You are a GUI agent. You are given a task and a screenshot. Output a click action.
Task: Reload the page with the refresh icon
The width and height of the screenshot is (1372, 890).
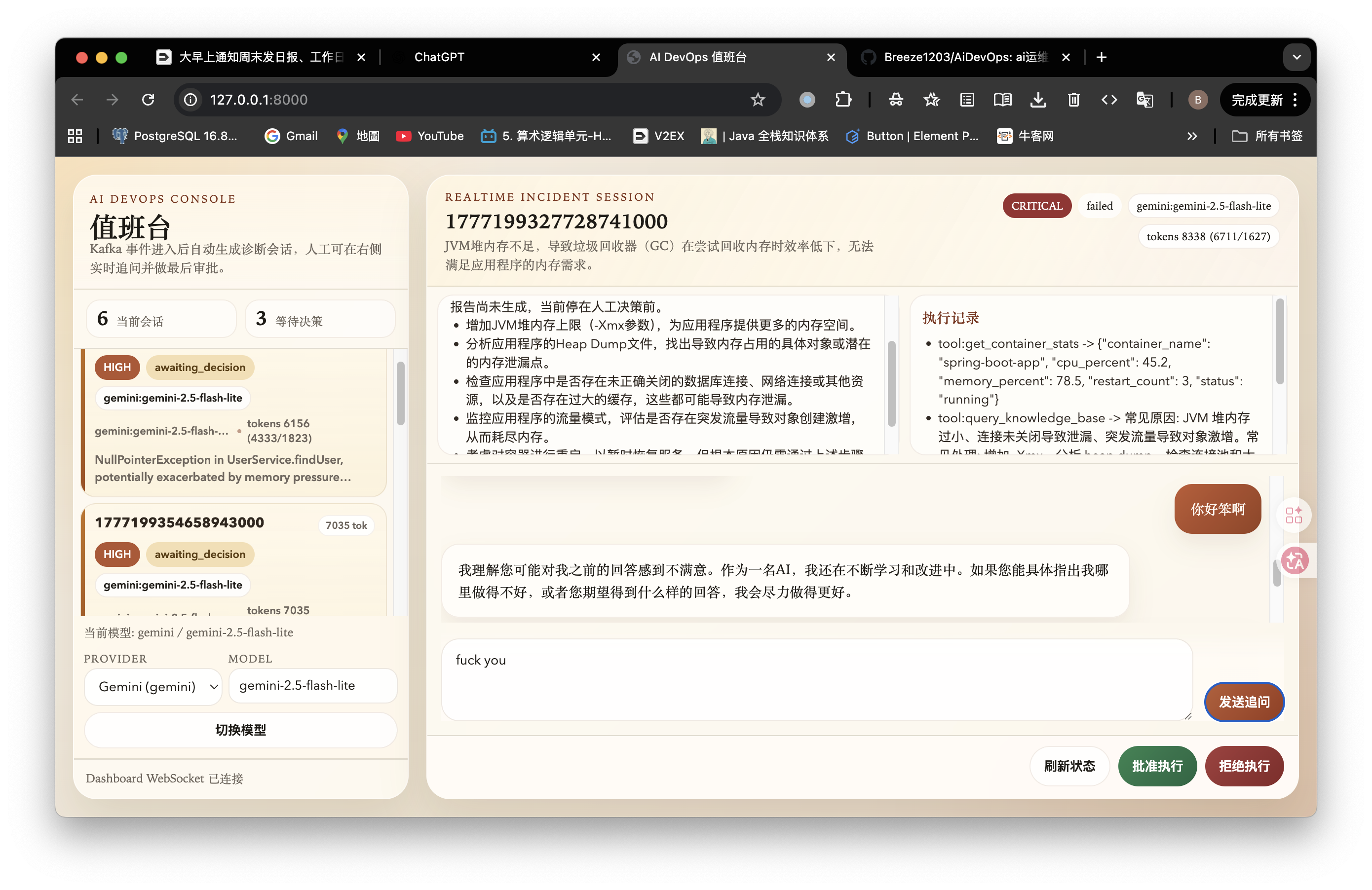point(148,100)
